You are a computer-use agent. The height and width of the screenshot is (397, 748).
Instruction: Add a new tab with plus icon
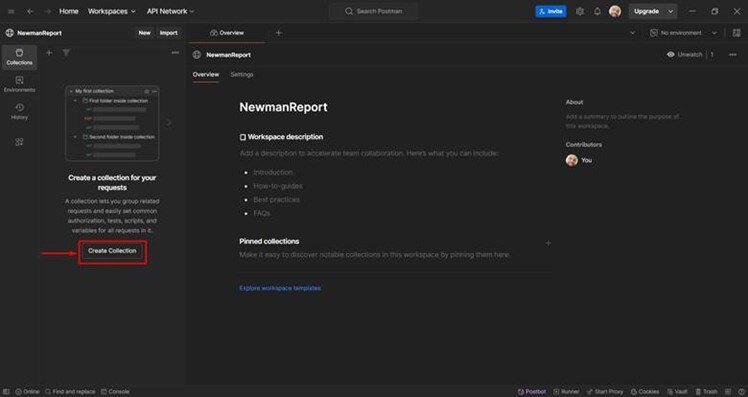(279, 33)
